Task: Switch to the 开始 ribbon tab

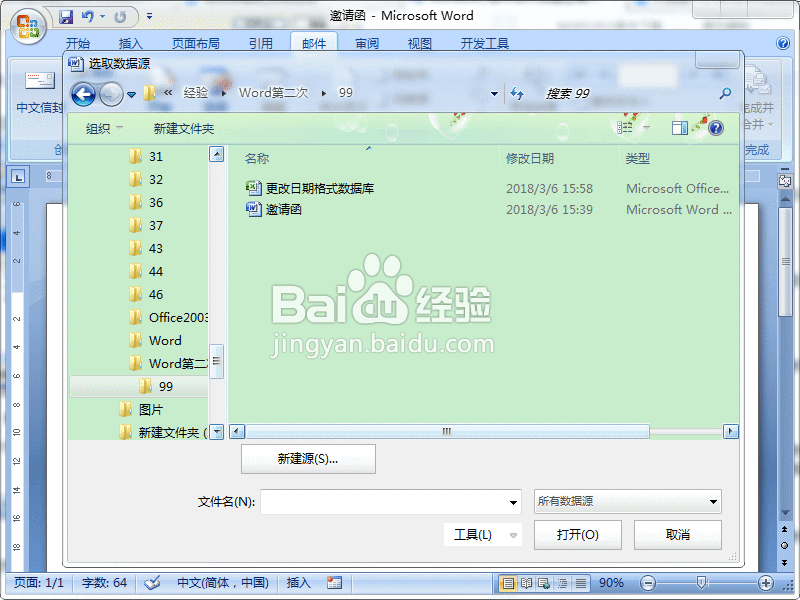Action: click(78, 44)
